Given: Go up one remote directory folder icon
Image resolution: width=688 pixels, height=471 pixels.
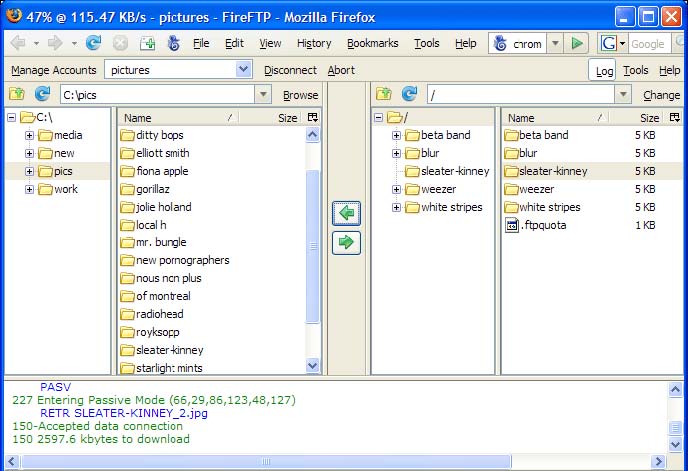Looking at the screenshot, I should pyautogui.click(x=383, y=94).
